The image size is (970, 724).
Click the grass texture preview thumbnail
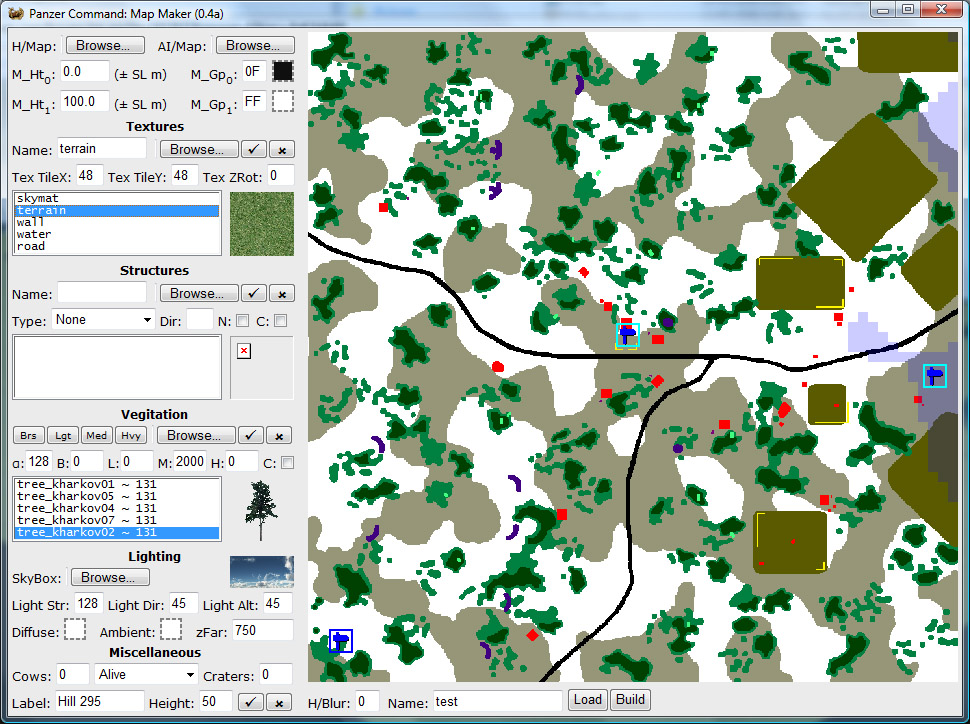pos(262,223)
